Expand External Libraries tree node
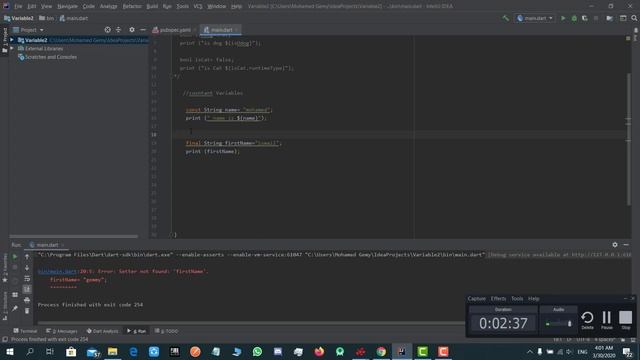Screen dimensions: 640x360 pos(12,48)
